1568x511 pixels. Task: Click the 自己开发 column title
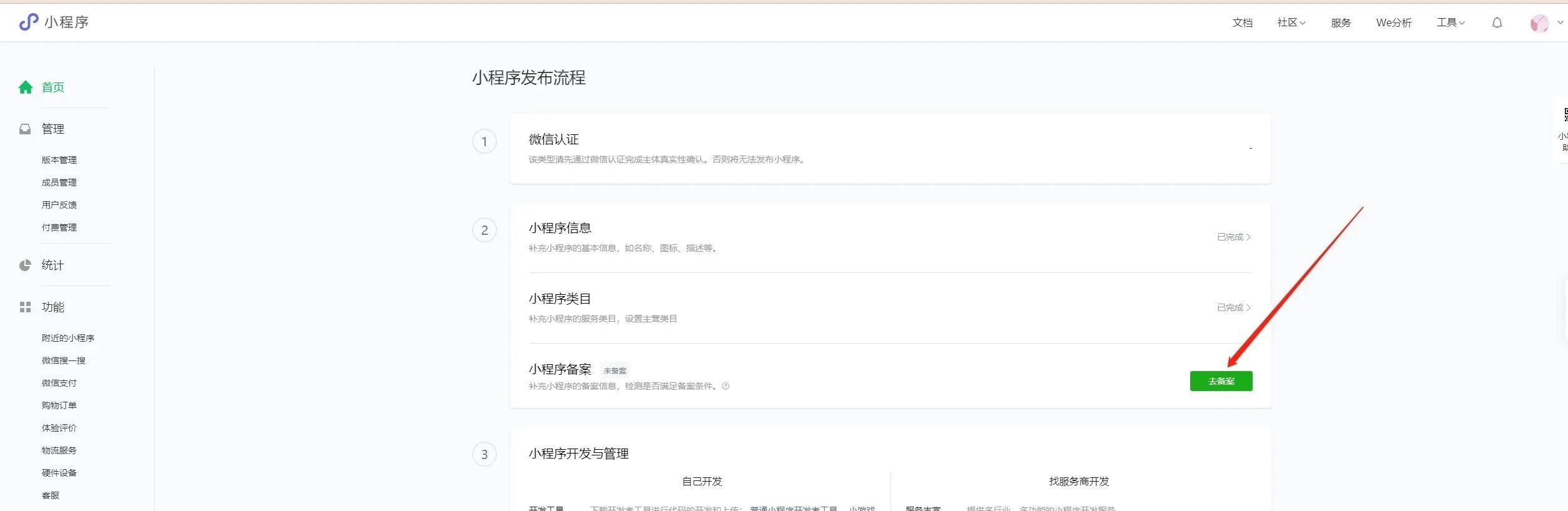point(702,482)
